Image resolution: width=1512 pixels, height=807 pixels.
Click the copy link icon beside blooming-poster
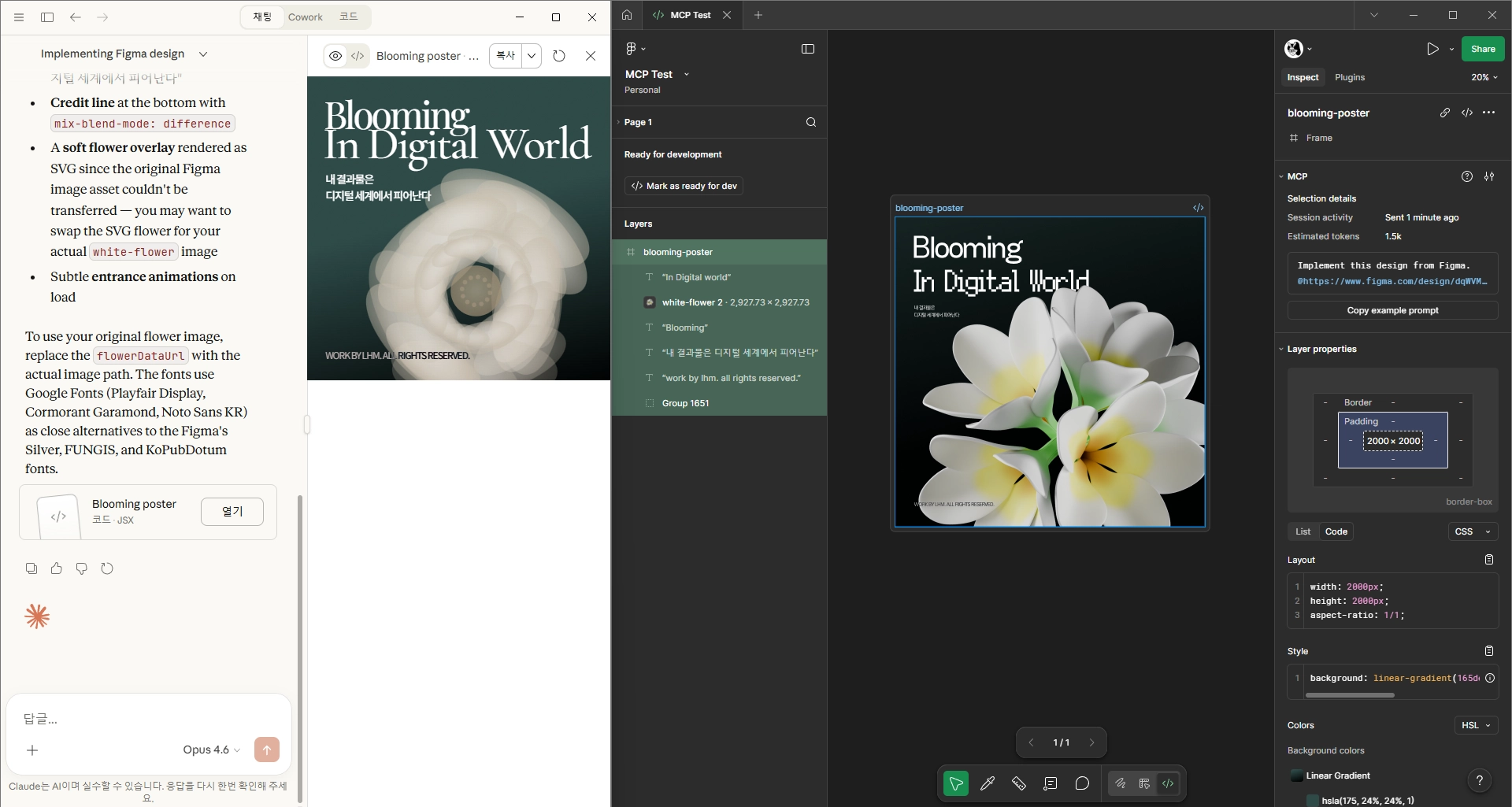(1444, 113)
